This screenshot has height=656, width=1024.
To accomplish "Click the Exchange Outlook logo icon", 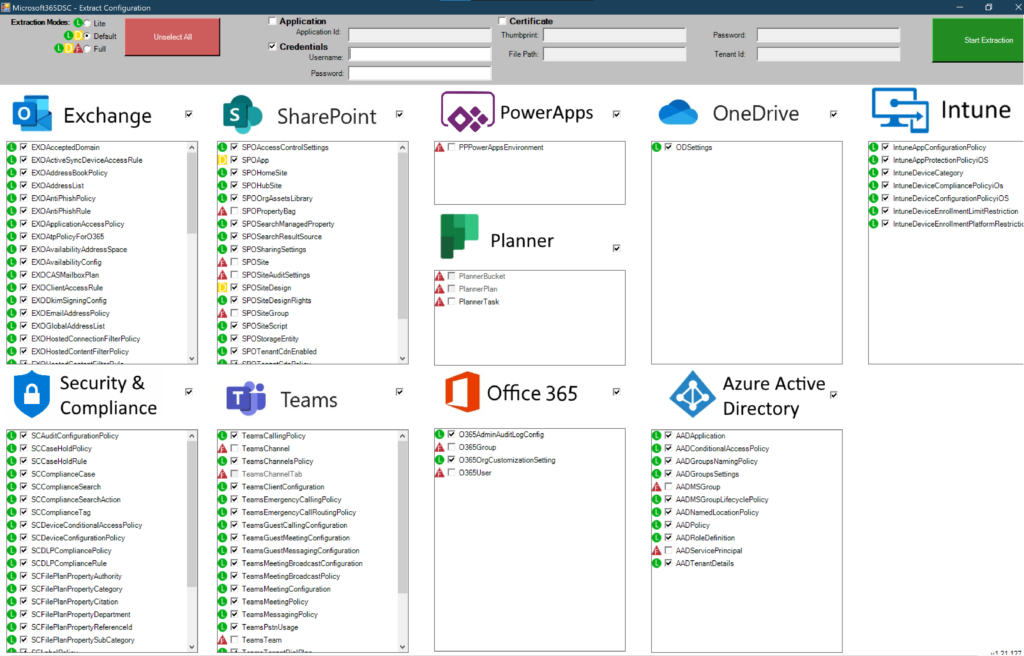I will [32, 115].
